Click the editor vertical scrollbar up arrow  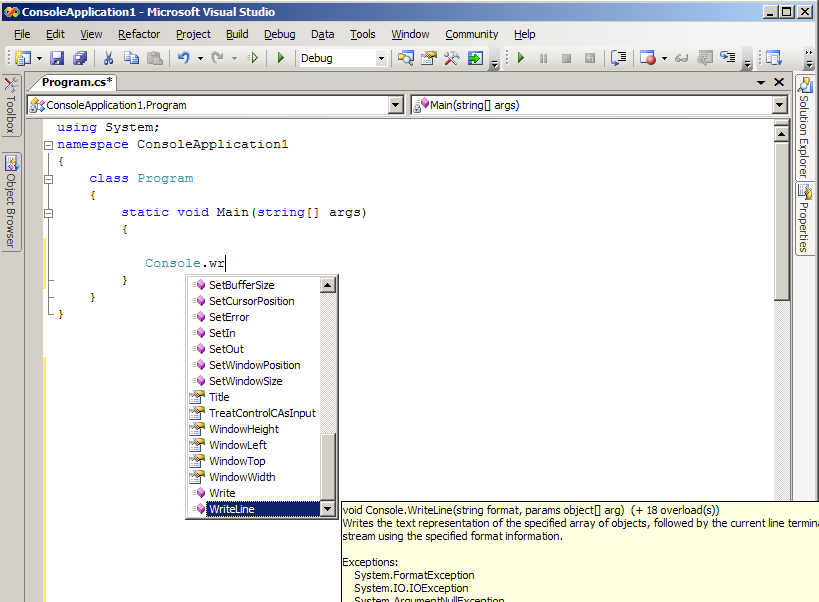click(x=781, y=134)
